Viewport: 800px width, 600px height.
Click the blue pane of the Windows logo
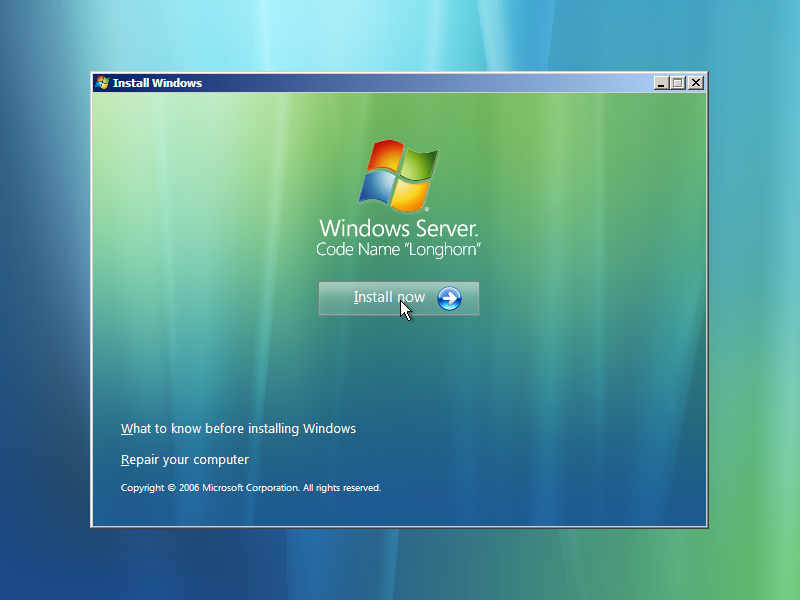[x=378, y=187]
